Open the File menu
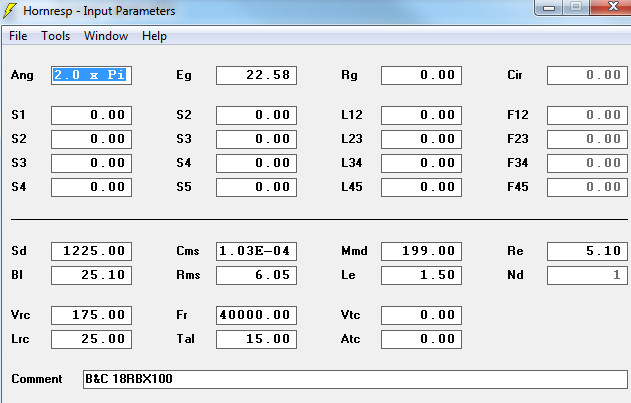The image size is (631, 403). pos(18,36)
